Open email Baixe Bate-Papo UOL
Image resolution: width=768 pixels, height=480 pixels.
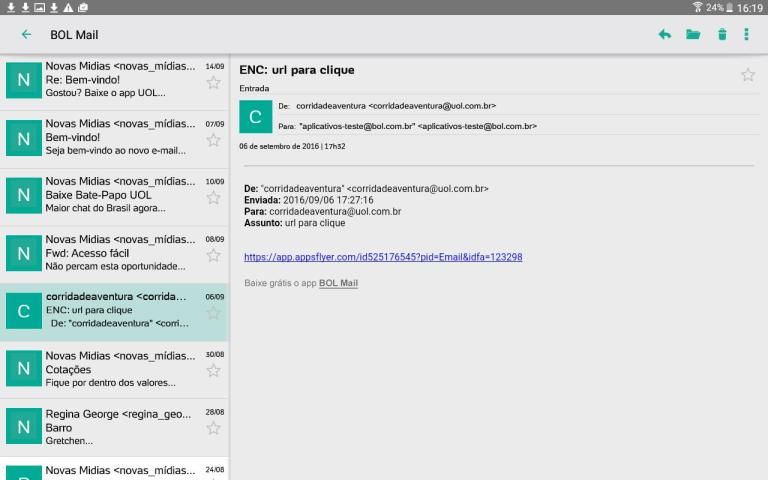coord(114,196)
